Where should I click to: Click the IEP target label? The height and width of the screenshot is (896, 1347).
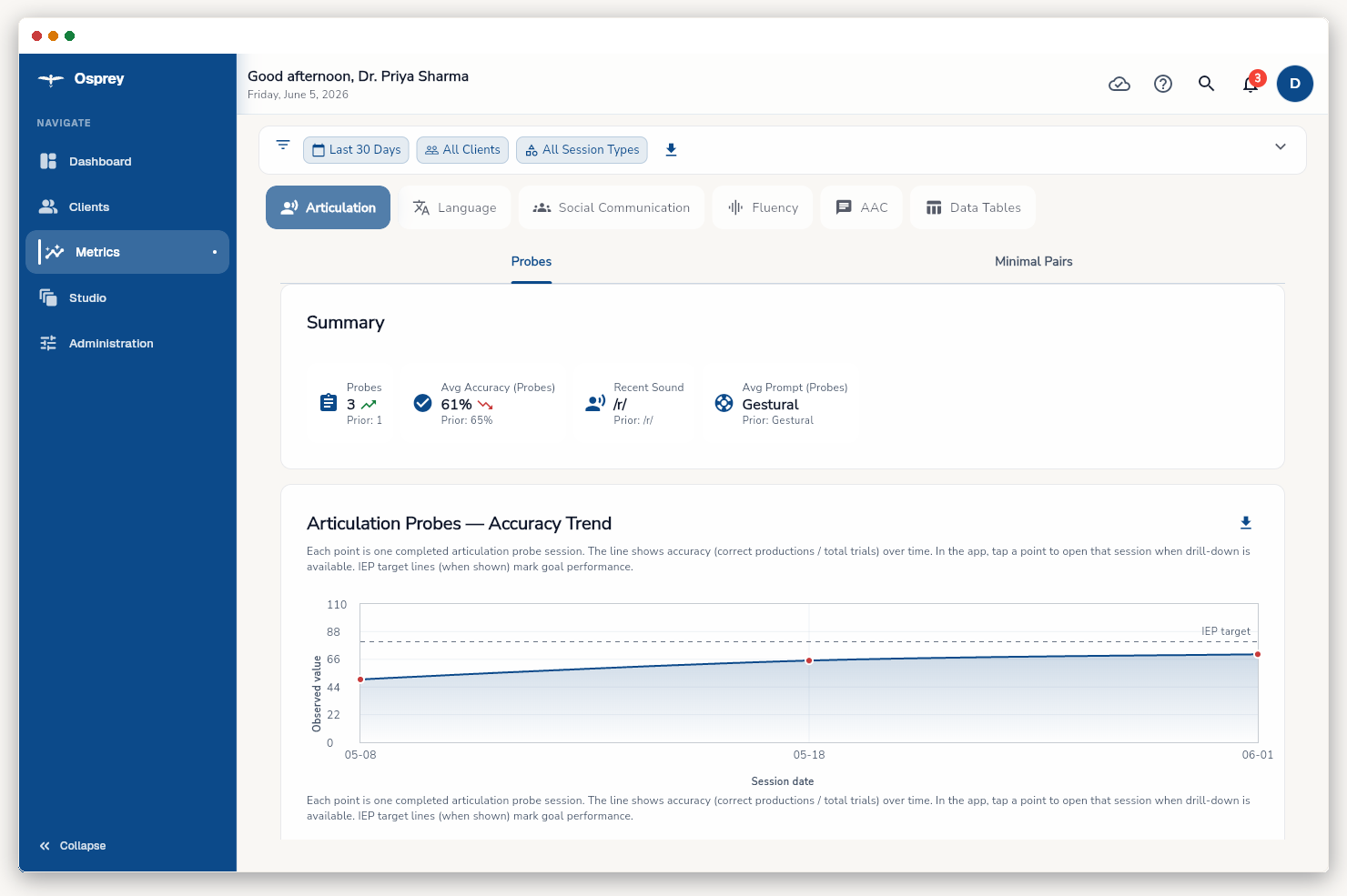(x=1225, y=631)
